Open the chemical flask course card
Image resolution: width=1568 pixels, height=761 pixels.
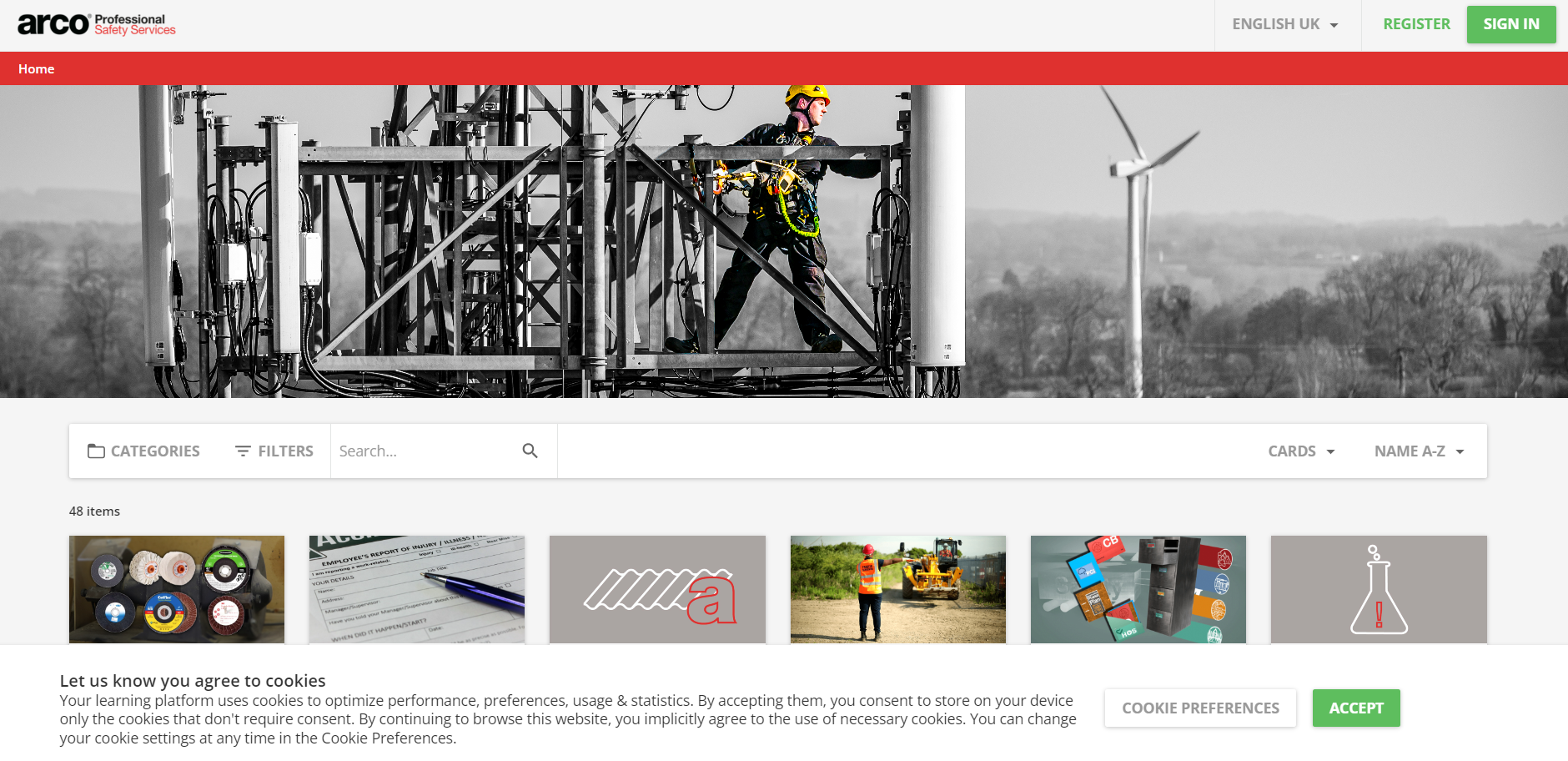tap(1378, 589)
